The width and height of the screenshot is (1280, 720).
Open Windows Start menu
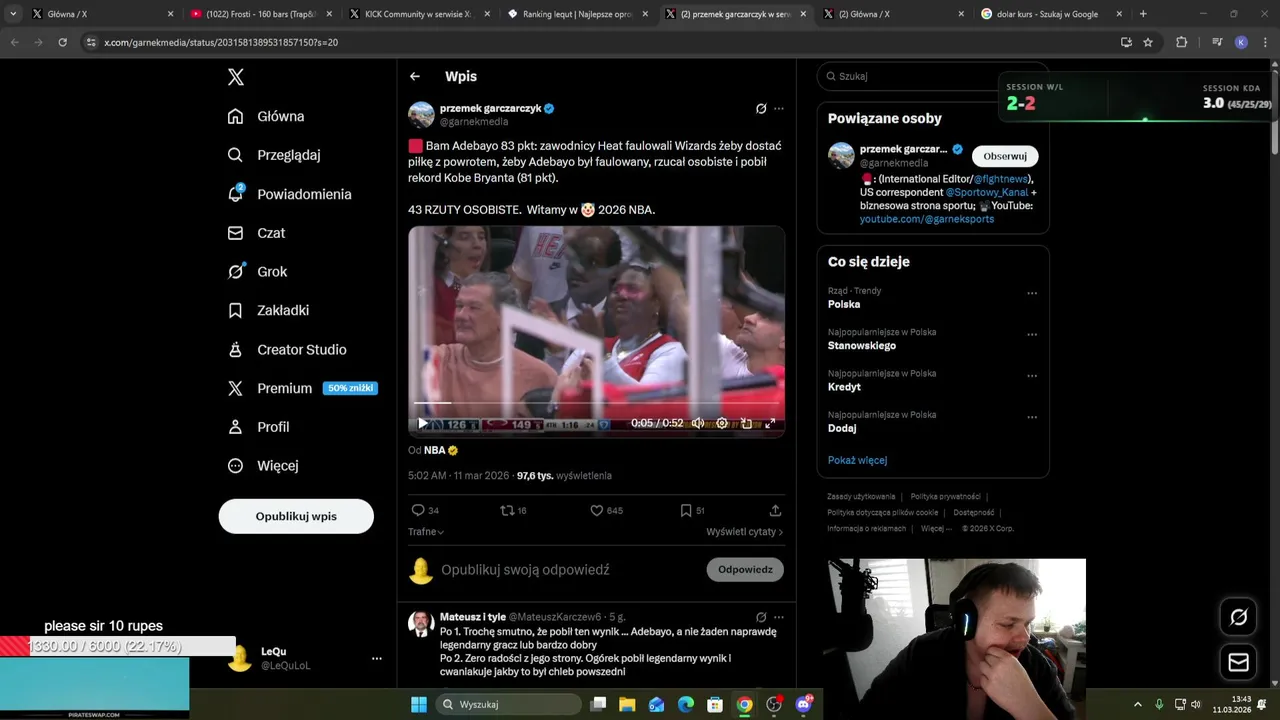419,704
